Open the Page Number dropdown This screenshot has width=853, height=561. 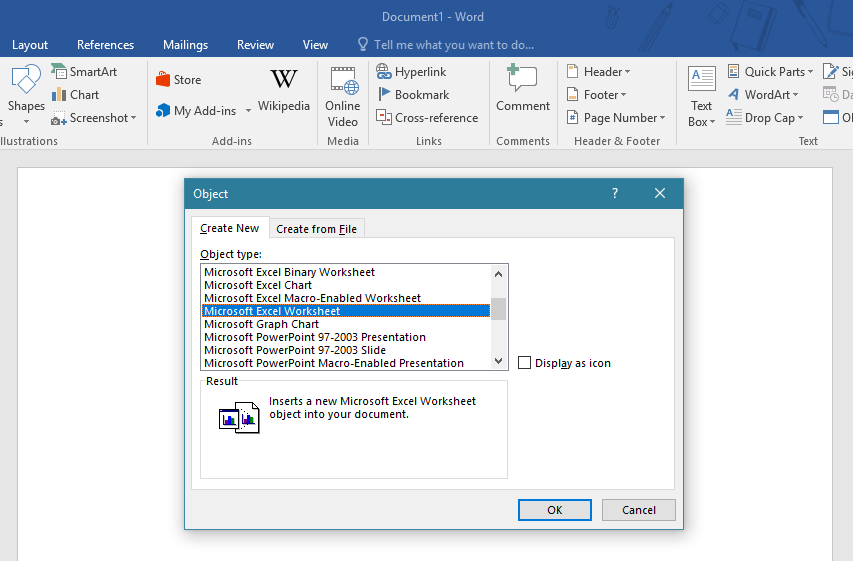click(x=615, y=118)
